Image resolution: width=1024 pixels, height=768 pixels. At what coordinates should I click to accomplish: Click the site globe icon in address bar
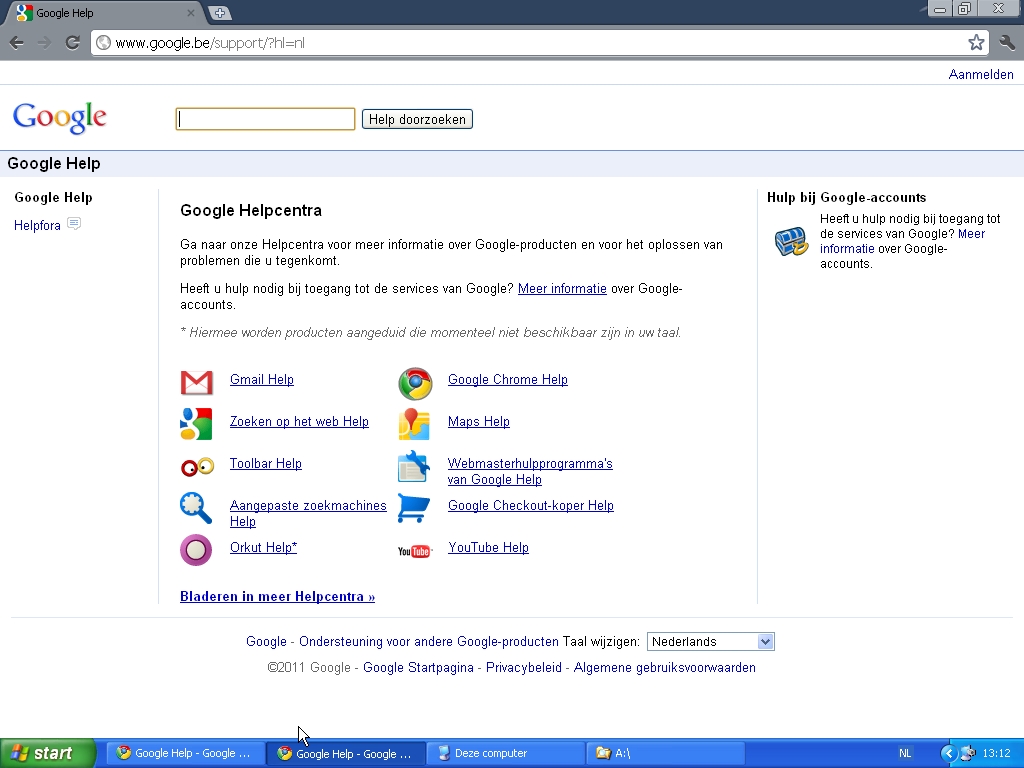(103, 43)
